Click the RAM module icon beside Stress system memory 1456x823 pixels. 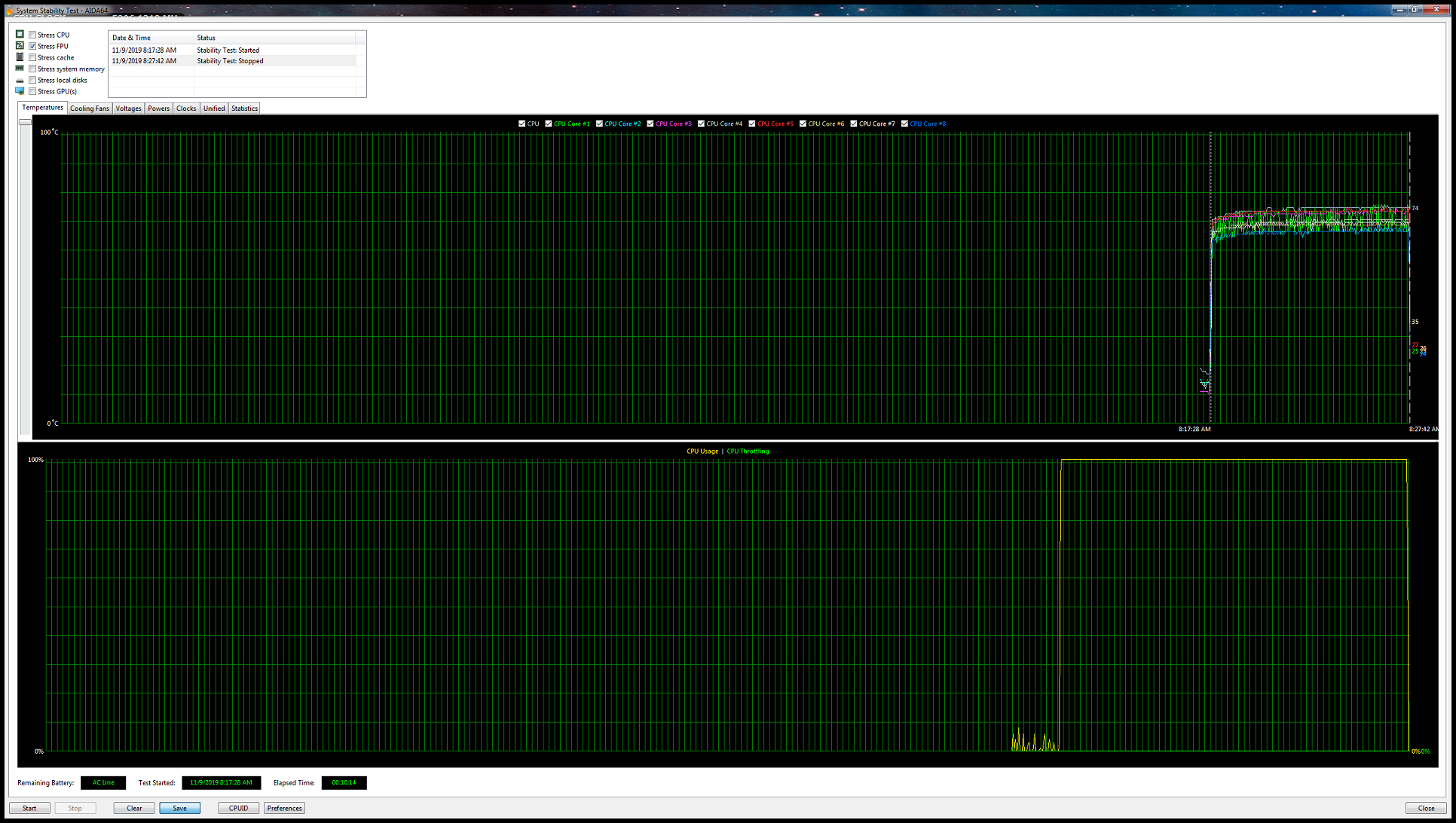(20, 68)
